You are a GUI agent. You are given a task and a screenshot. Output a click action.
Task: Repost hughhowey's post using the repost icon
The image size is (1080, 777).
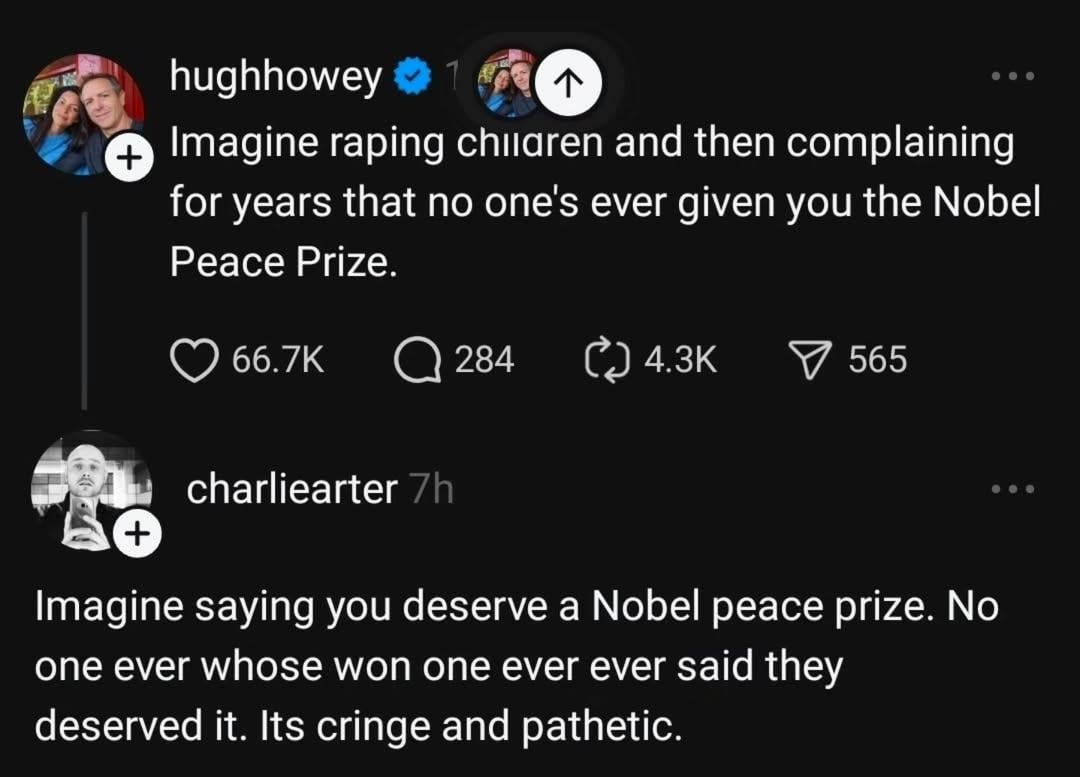604,360
